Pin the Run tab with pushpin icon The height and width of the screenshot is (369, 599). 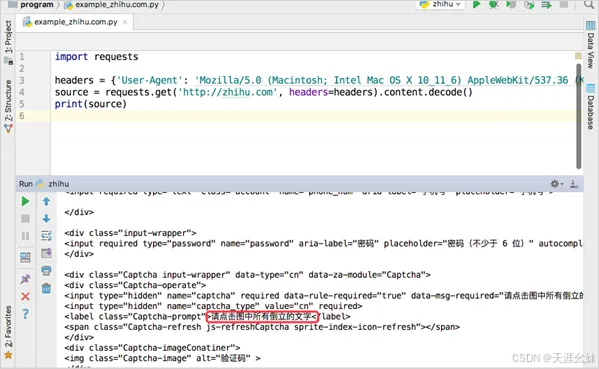coord(25,279)
